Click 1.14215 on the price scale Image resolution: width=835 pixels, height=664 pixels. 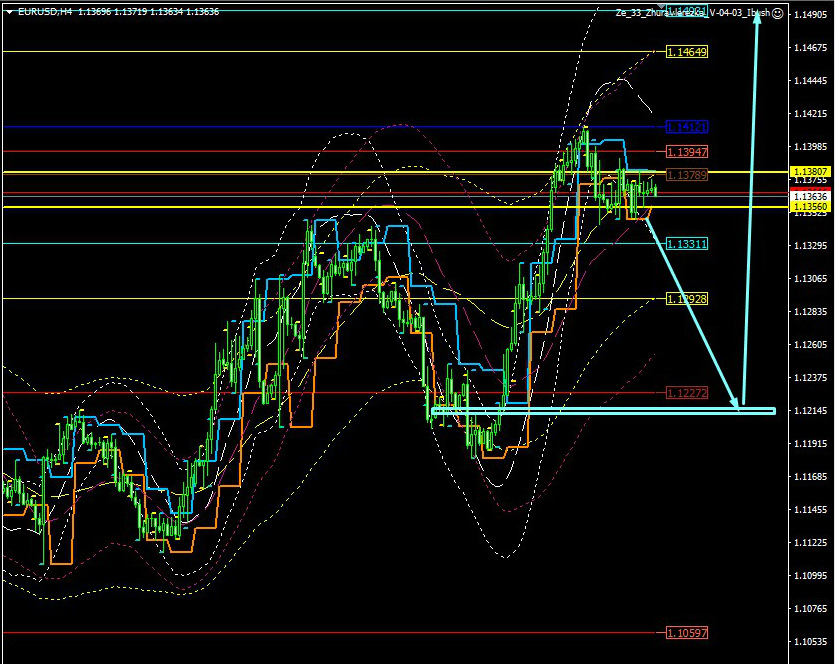(x=811, y=114)
